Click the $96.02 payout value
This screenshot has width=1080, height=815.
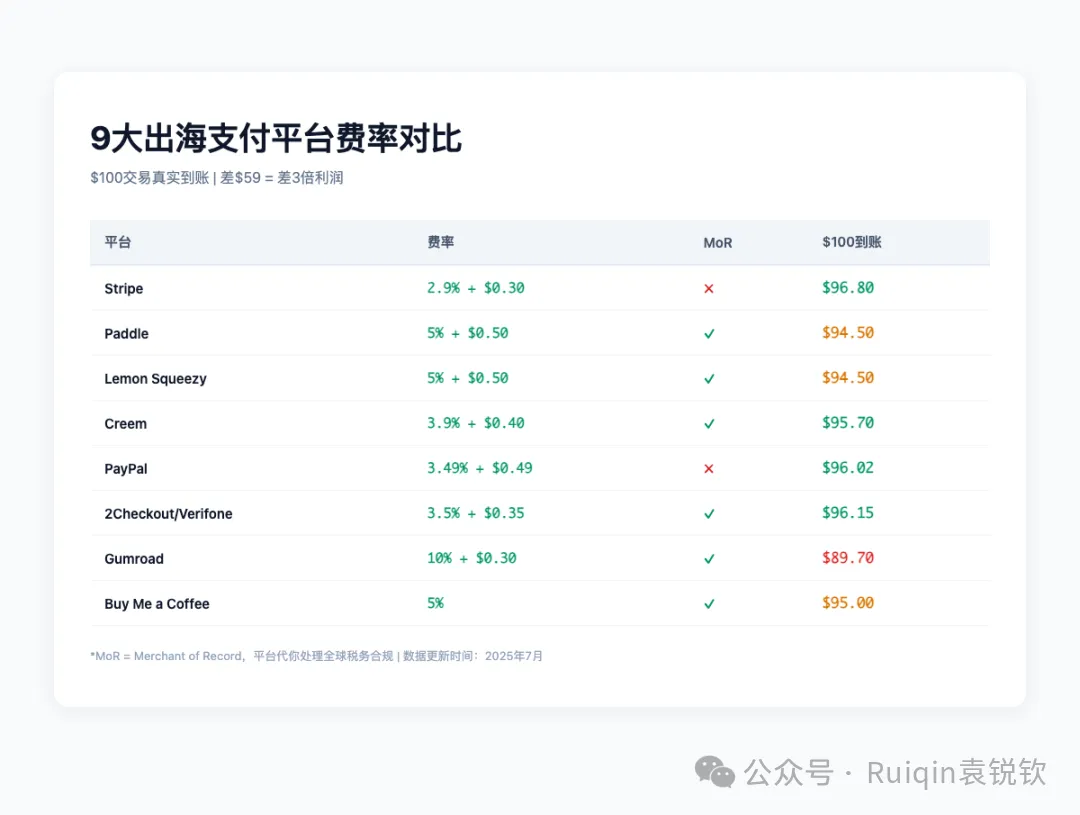(x=848, y=468)
